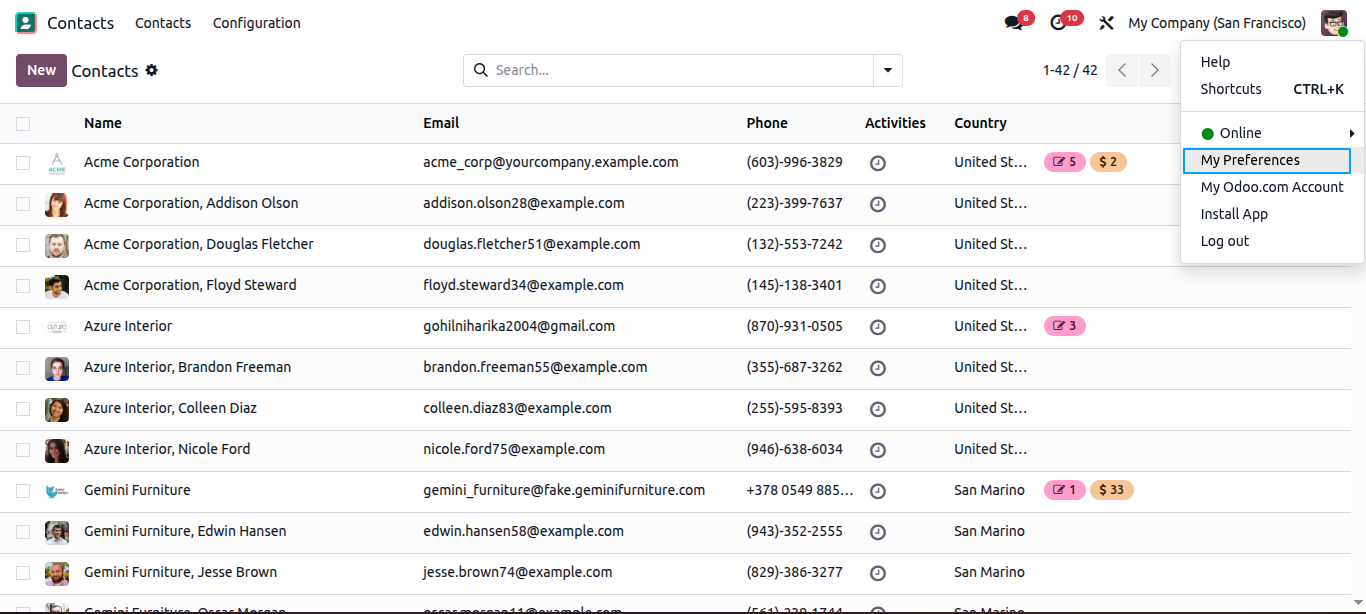Click the 1-42 / 42 pager counter
The height and width of the screenshot is (614, 1366).
[x=1070, y=70]
